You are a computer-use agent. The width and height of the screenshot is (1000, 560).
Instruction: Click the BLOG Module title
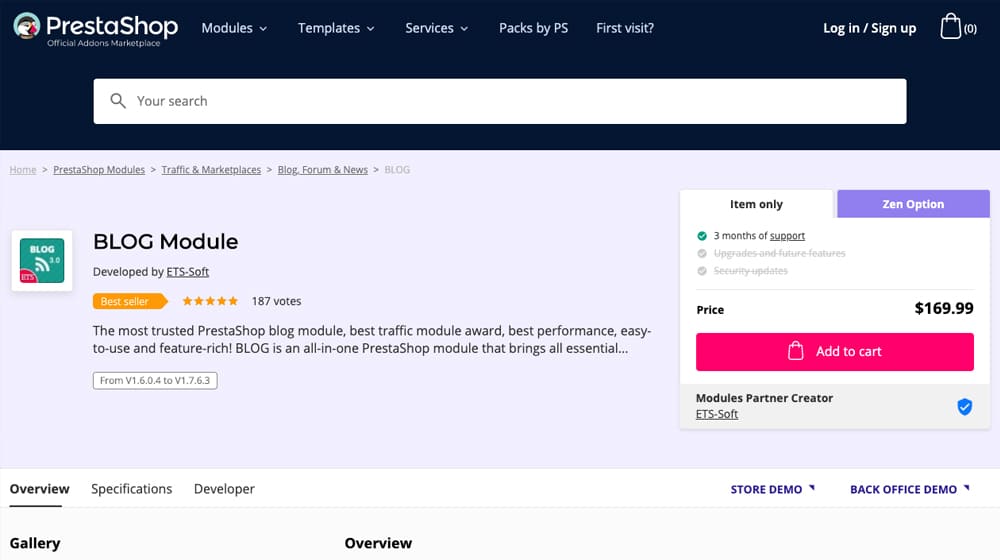click(x=166, y=242)
